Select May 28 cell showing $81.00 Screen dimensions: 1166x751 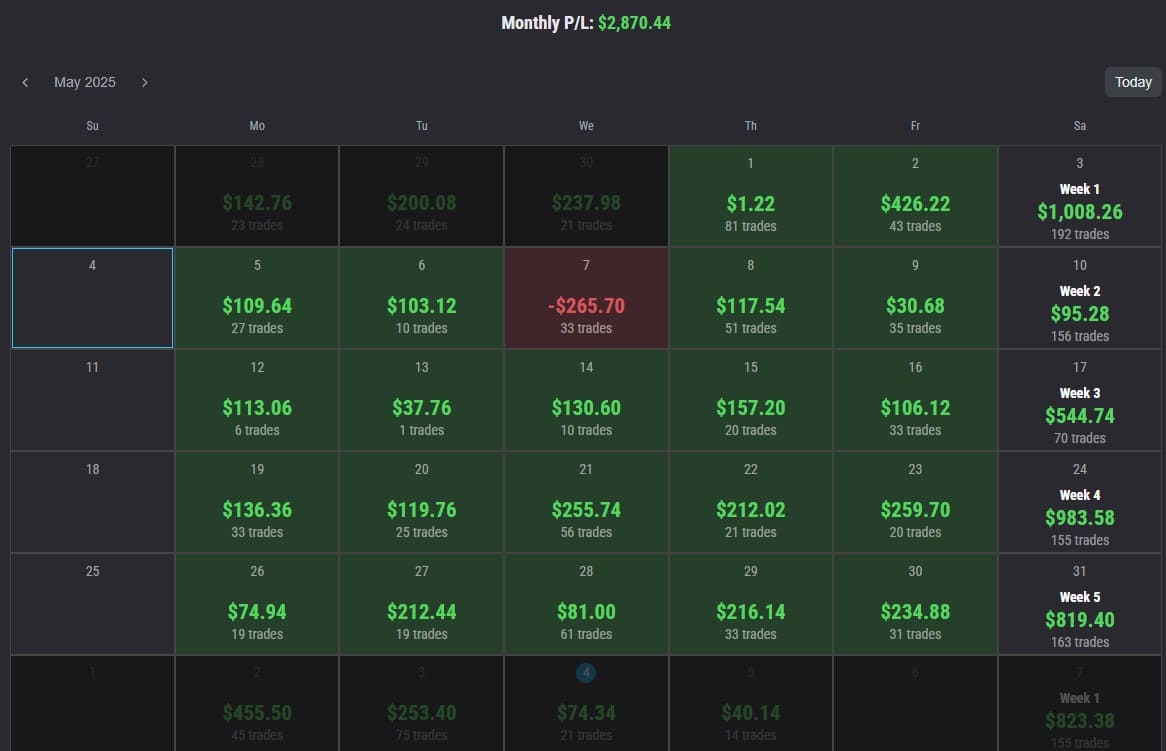(586, 604)
